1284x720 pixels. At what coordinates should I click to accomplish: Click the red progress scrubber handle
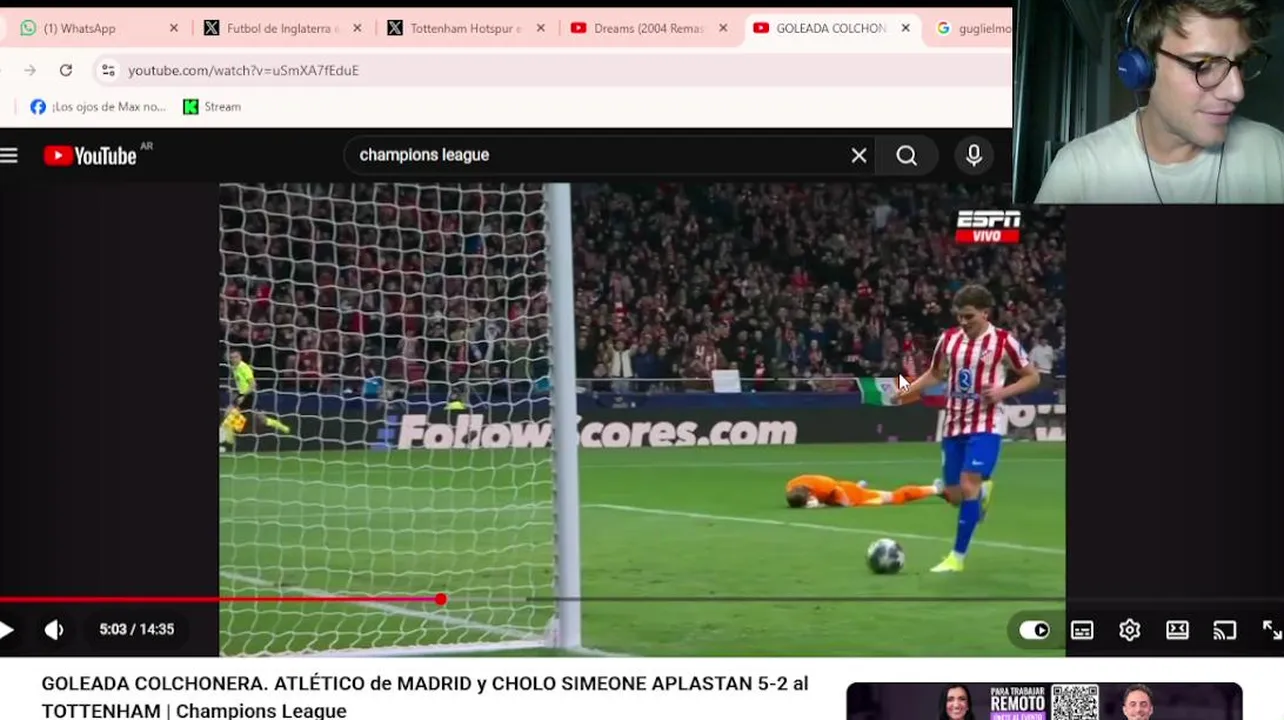tap(441, 599)
